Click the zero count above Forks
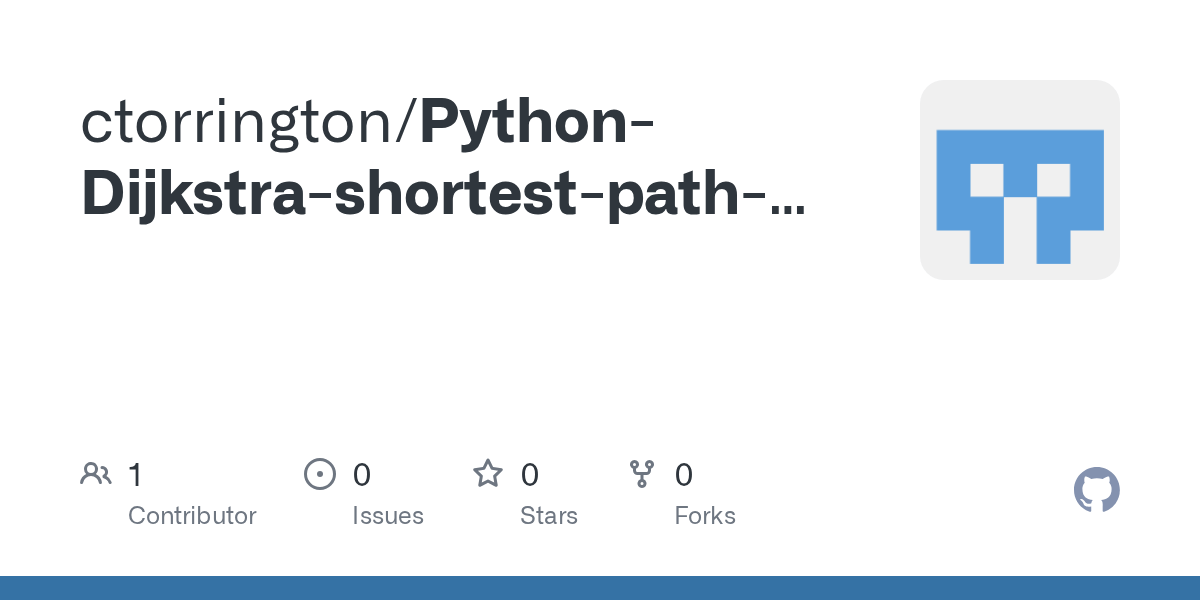Viewport: 1200px width, 600px height. coord(684,474)
